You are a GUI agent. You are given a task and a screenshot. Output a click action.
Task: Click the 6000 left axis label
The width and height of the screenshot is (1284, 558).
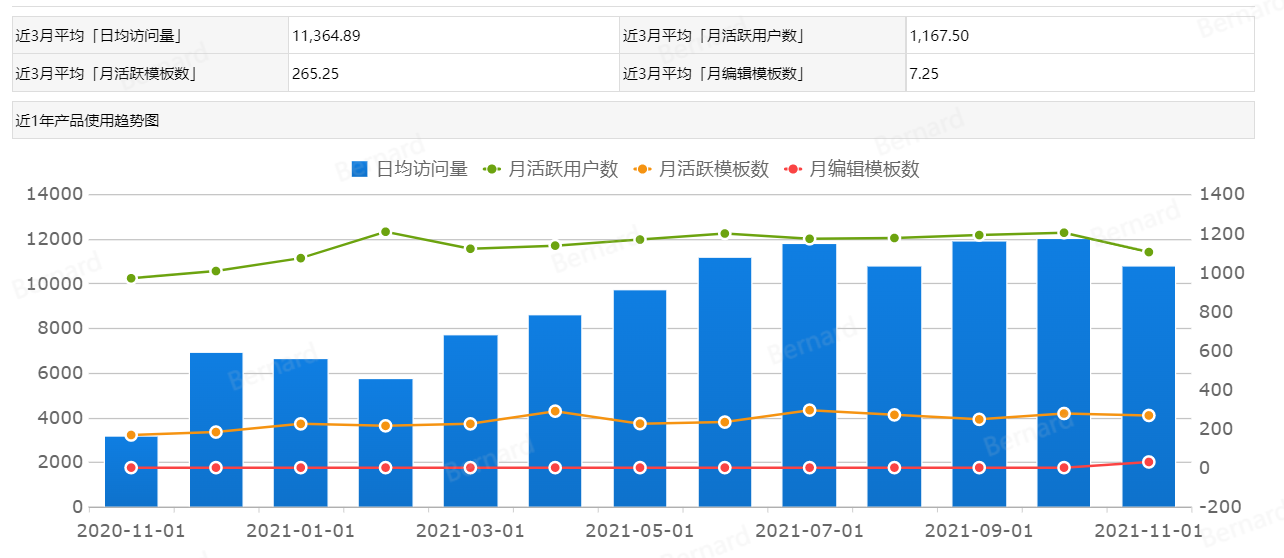59,373
